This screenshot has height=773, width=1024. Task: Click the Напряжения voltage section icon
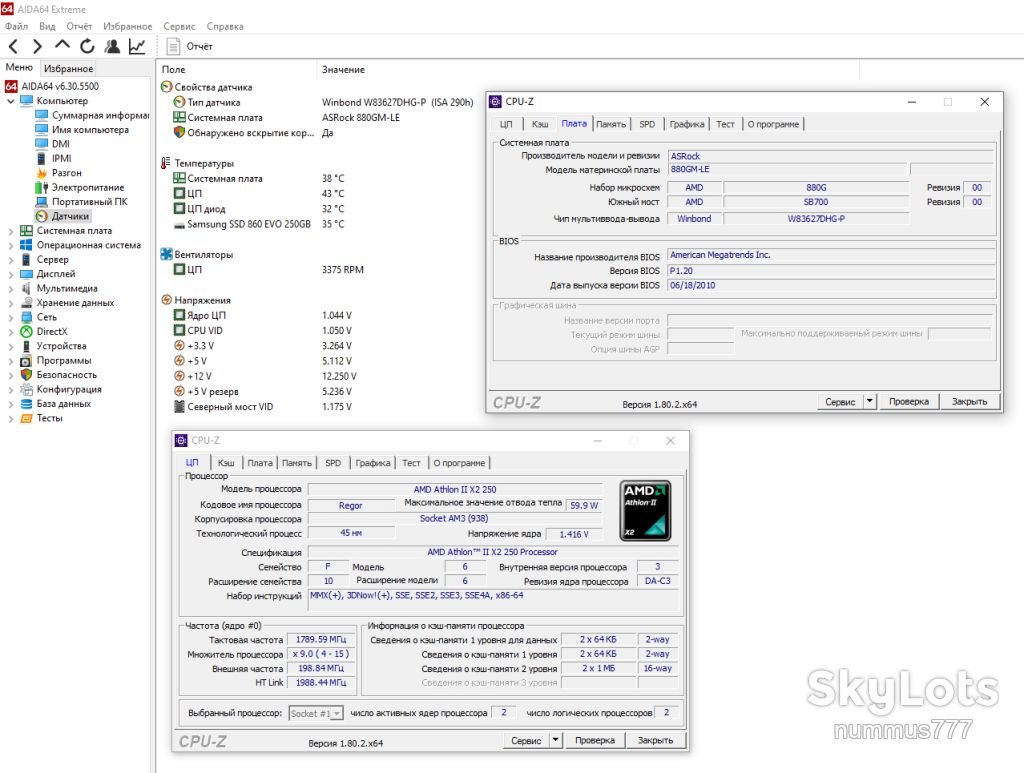tap(167, 300)
